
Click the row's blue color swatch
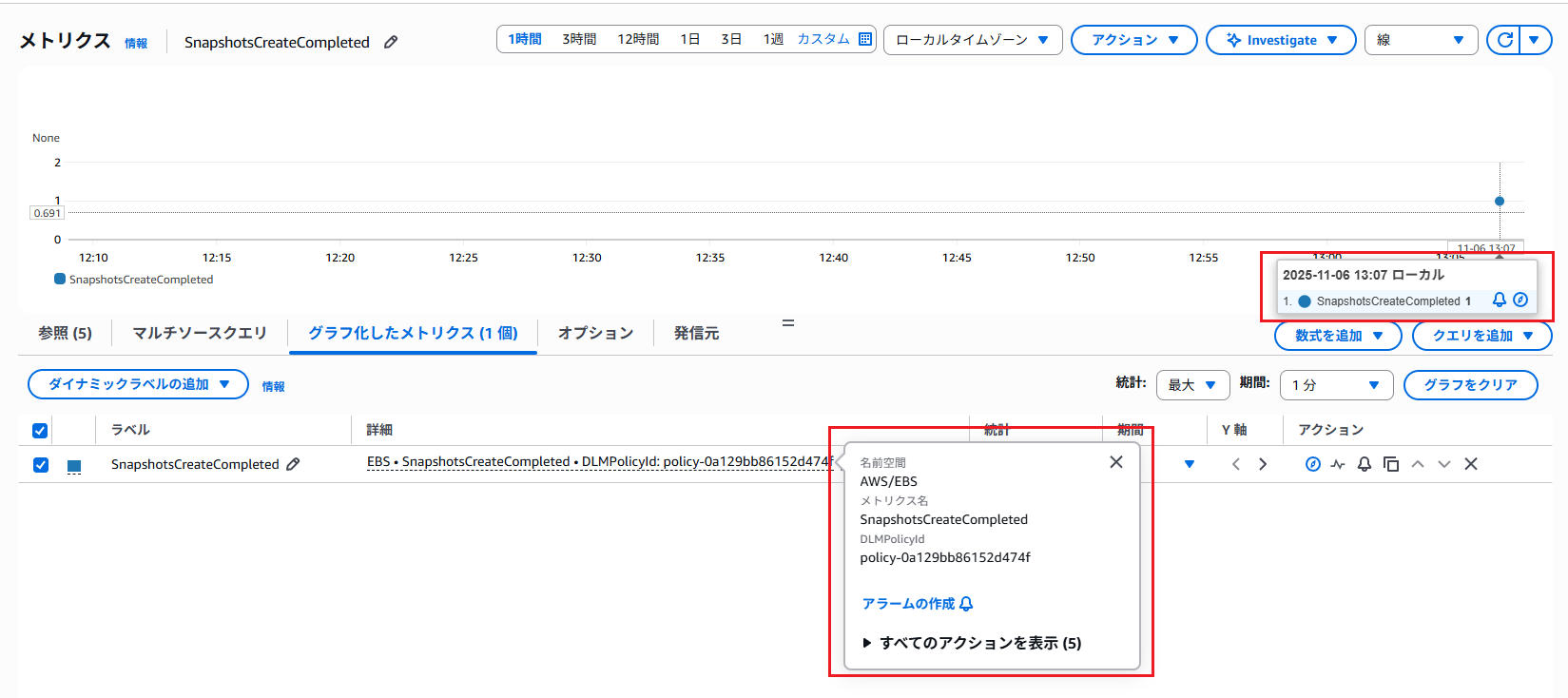[74, 466]
